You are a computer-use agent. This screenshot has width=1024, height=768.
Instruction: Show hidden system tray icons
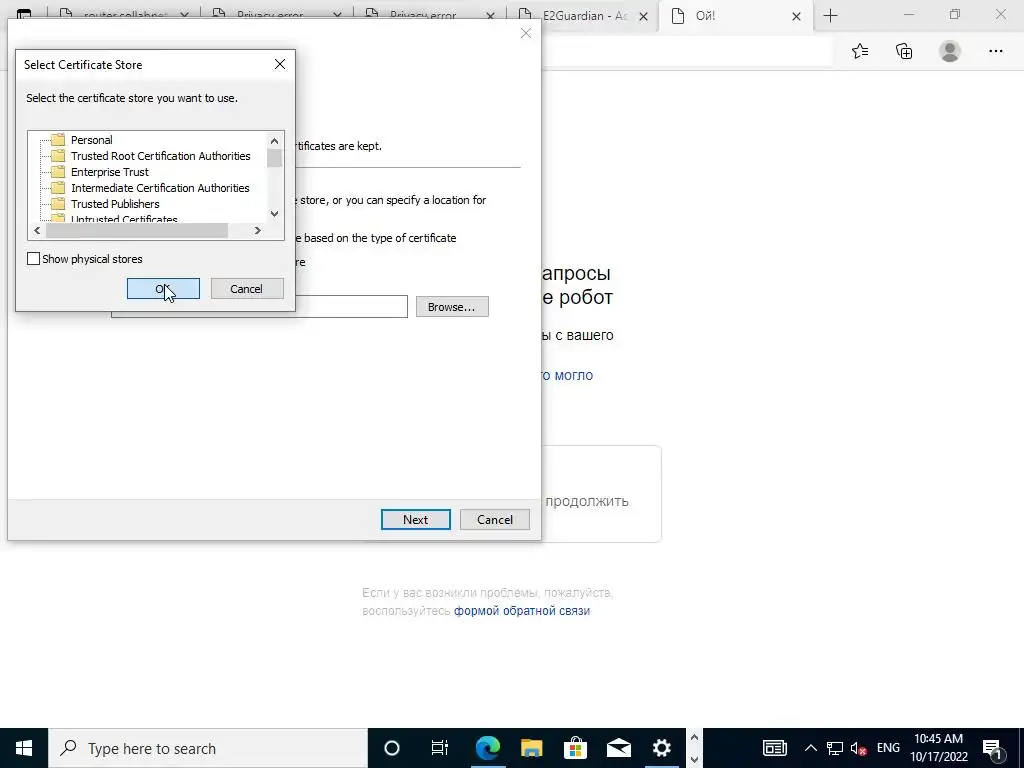810,748
